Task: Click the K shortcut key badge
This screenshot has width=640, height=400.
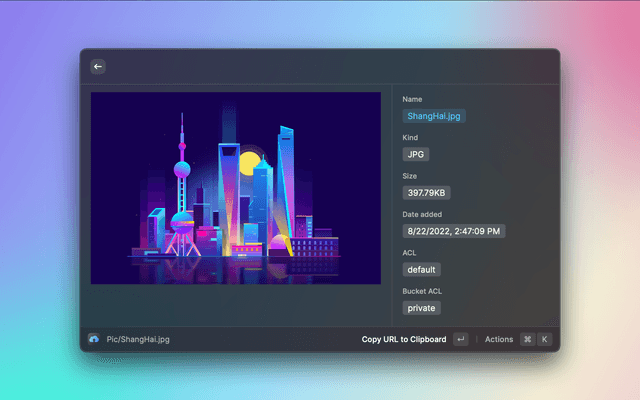Action: (x=545, y=339)
